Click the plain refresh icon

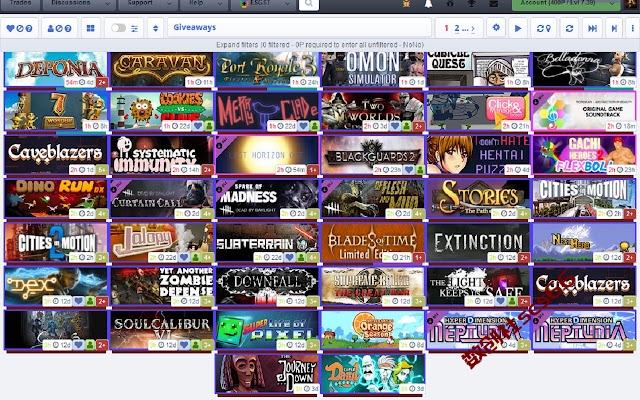569,28
